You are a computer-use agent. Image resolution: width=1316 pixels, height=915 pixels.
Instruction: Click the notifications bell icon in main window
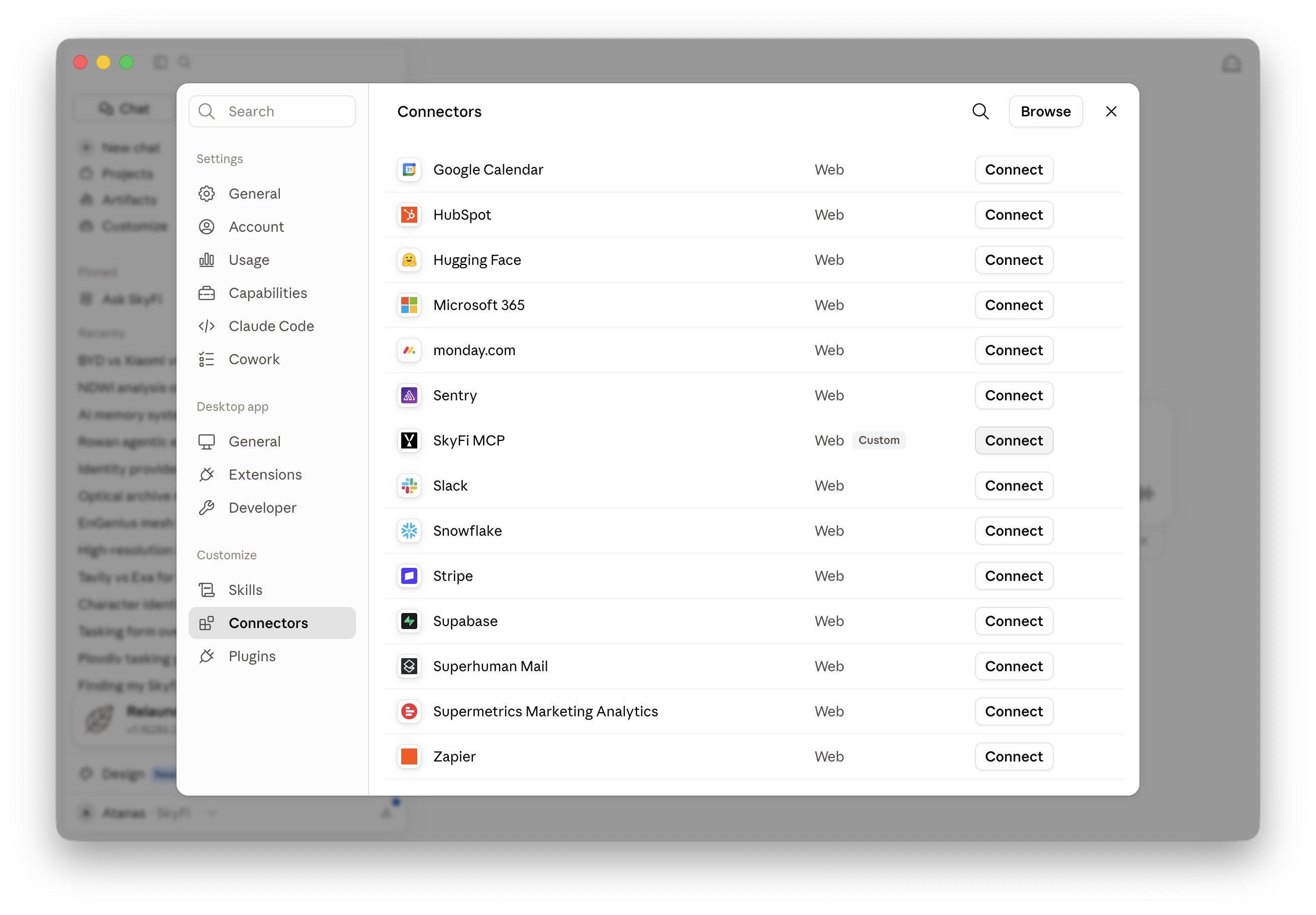[1231, 64]
